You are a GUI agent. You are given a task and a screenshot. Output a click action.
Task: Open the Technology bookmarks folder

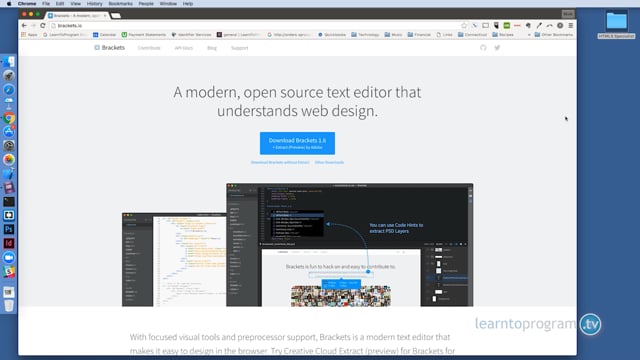click(x=365, y=35)
